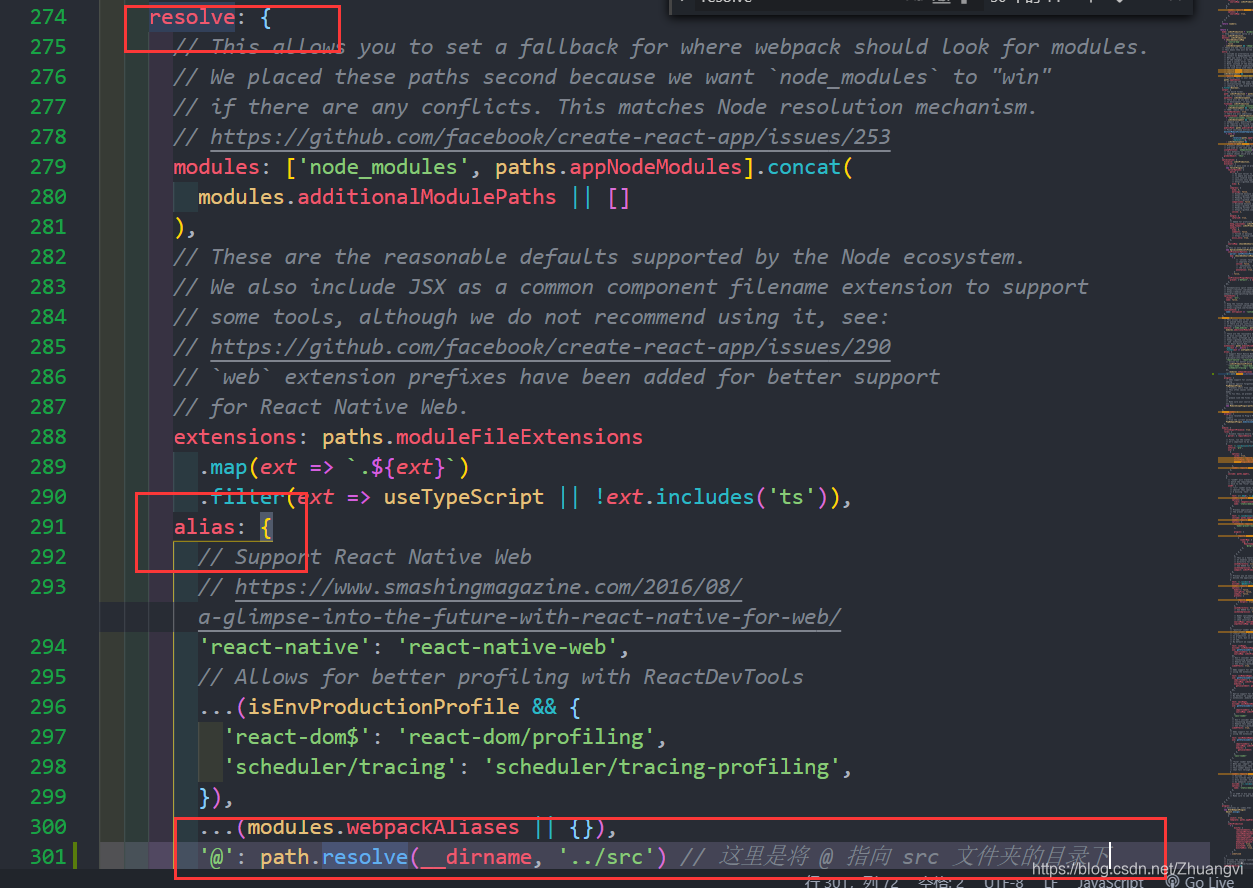The width and height of the screenshot is (1253, 888).
Task: Click the webpackAliases identifier
Action: tap(433, 827)
